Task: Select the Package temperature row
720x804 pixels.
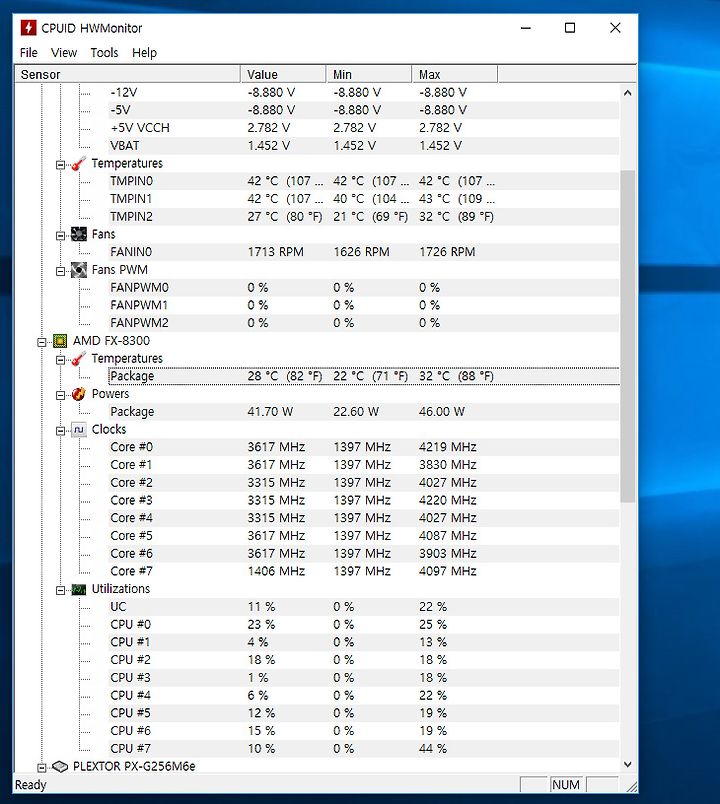Action: point(363,376)
